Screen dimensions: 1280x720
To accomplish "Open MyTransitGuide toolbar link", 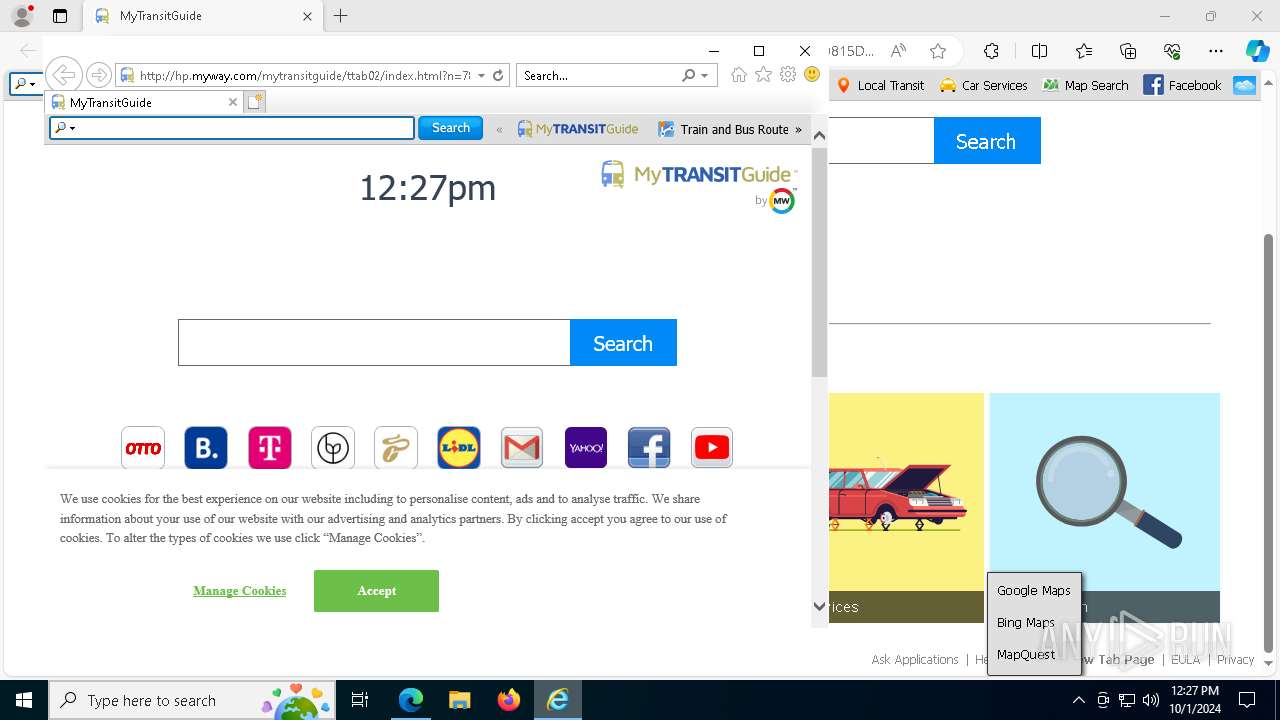I will [578, 129].
